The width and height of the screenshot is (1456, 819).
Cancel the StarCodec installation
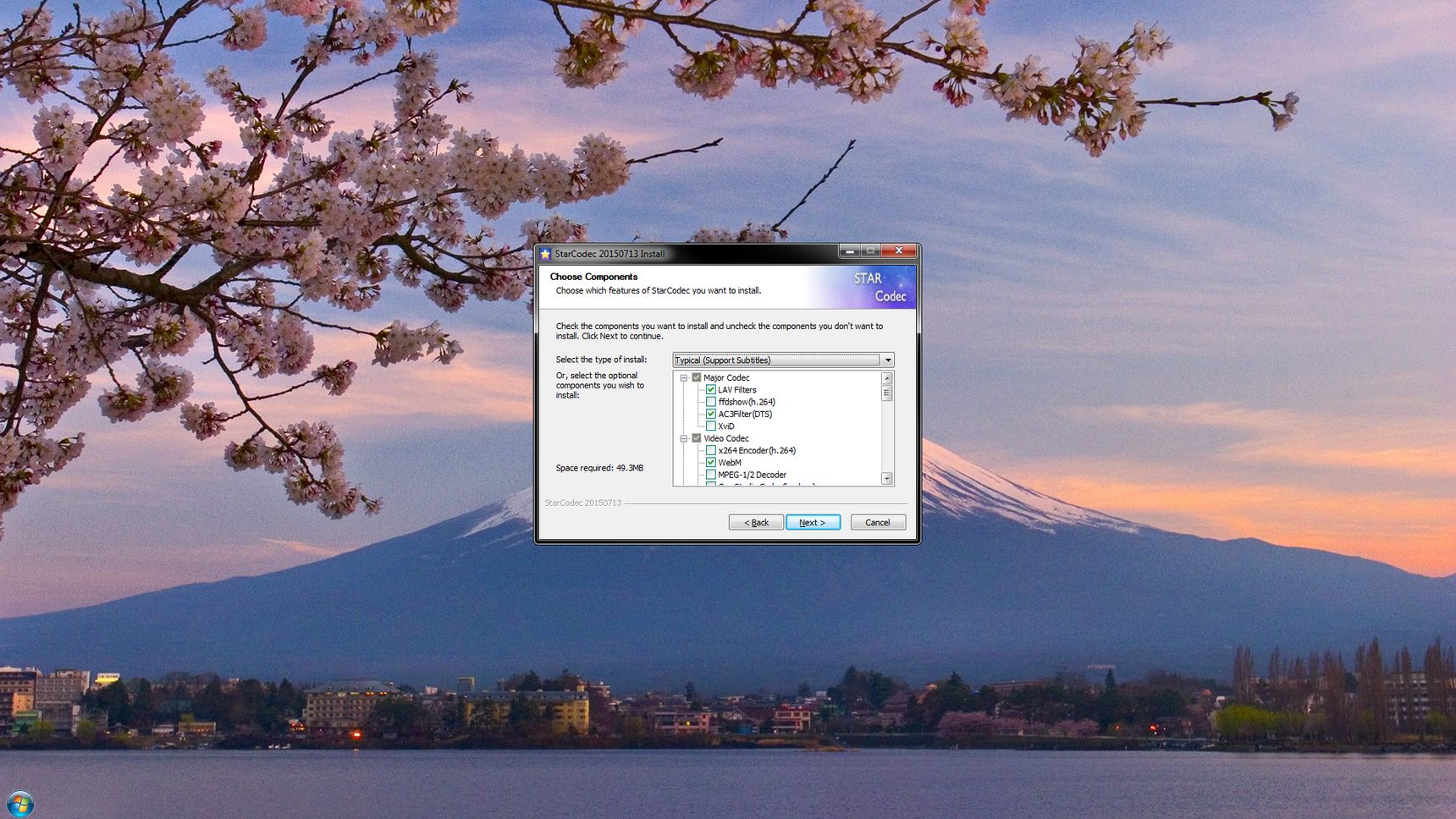point(878,523)
